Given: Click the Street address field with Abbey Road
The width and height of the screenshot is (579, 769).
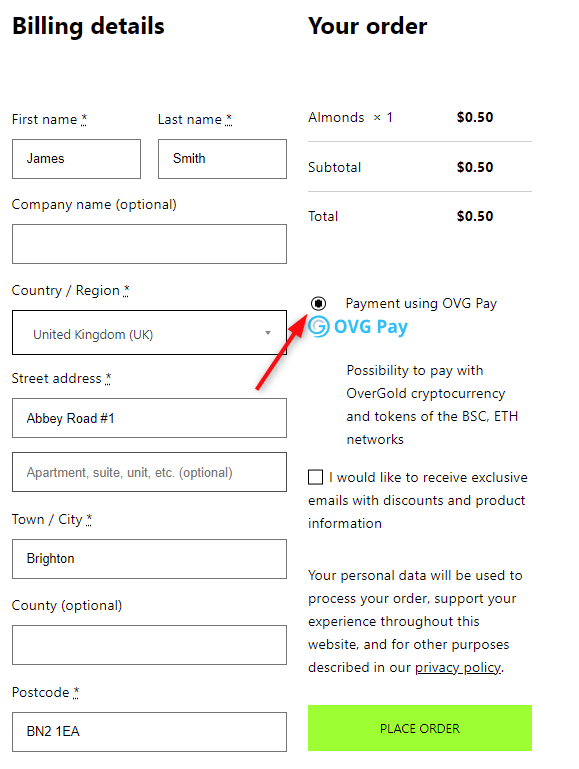Looking at the screenshot, I should click(x=150, y=418).
